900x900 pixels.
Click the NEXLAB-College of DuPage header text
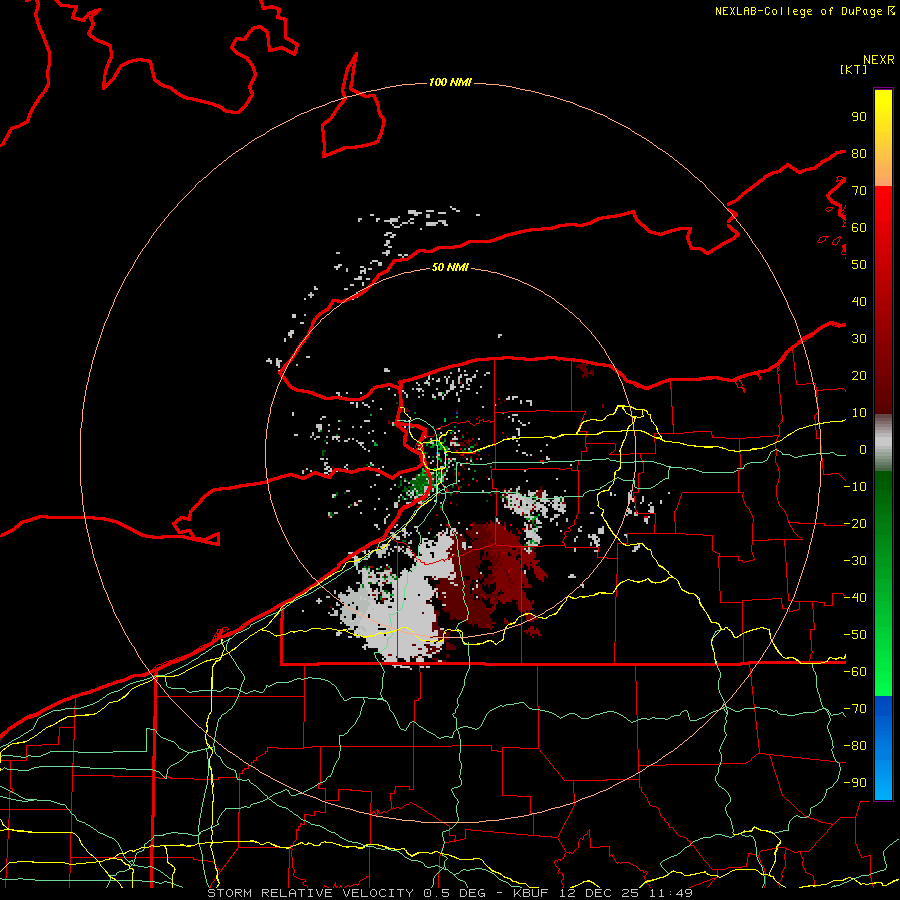point(804,11)
